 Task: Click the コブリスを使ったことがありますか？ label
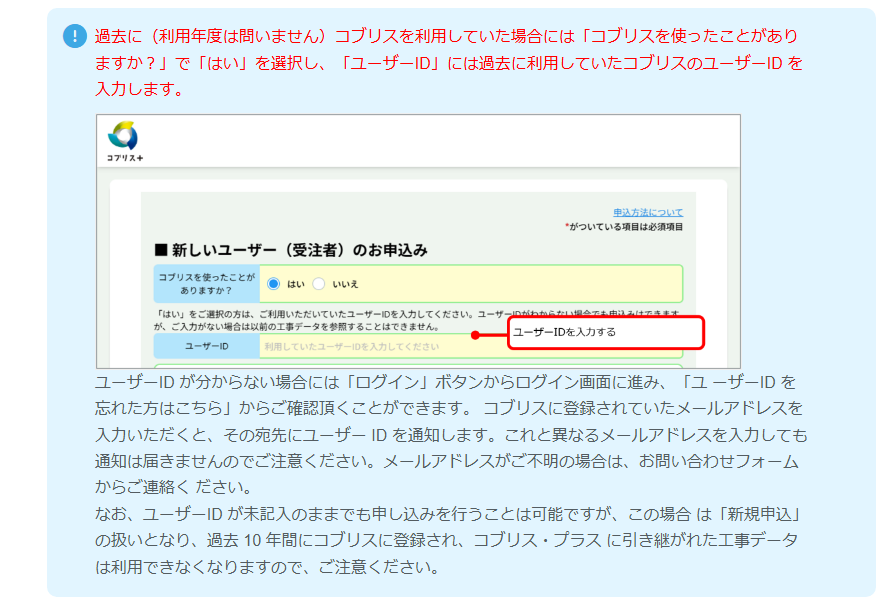tap(206, 284)
